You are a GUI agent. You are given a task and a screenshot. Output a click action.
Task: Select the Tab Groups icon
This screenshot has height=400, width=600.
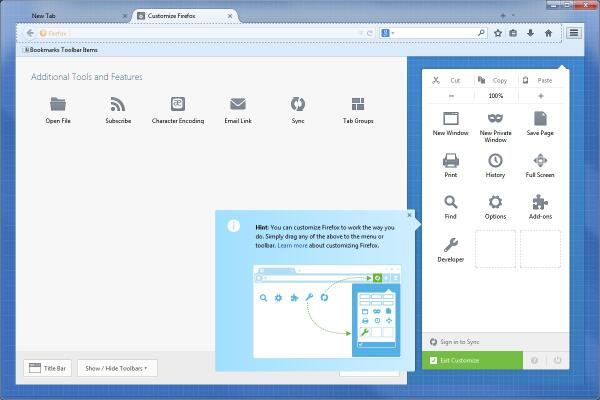point(358,104)
